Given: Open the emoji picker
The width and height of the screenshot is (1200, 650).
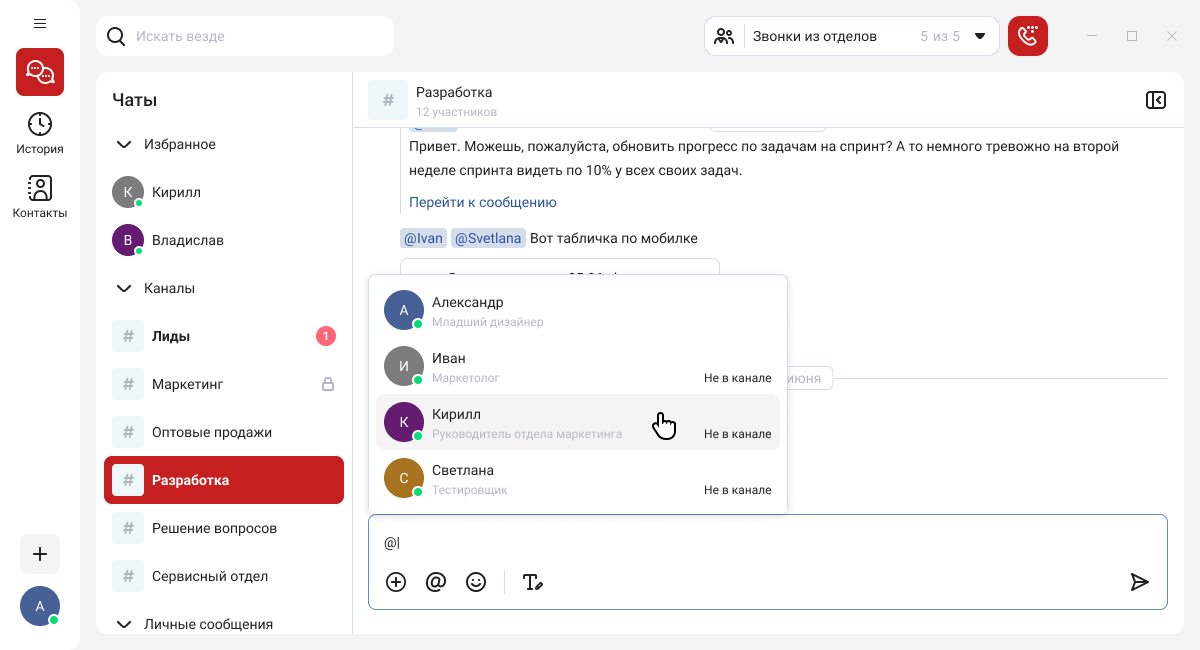Looking at the screenshot, I should tap(476, 582).
